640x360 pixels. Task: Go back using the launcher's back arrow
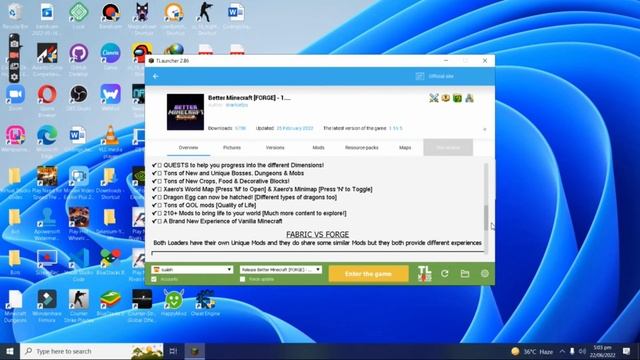click(156, 76)
